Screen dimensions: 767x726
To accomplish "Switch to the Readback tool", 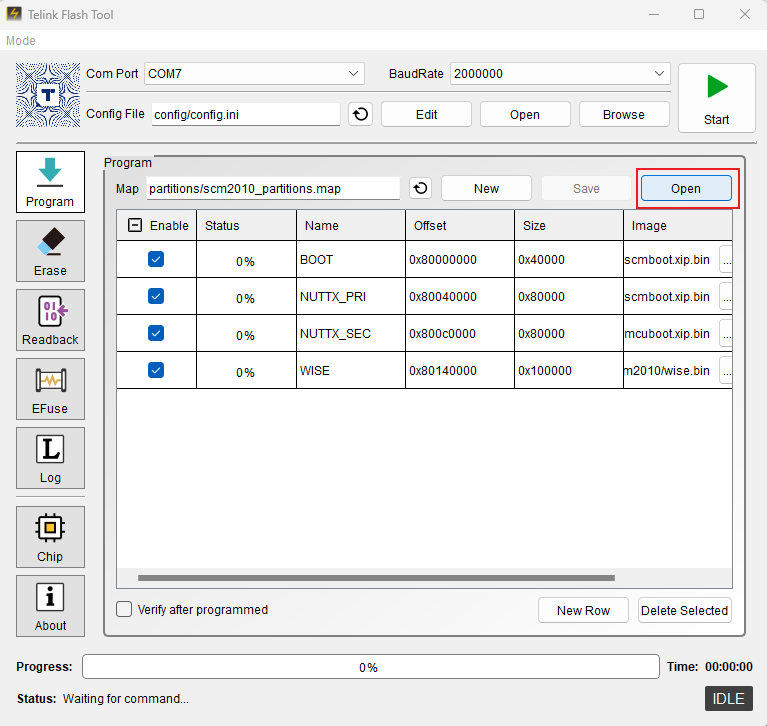I will [x=50, y=320].
